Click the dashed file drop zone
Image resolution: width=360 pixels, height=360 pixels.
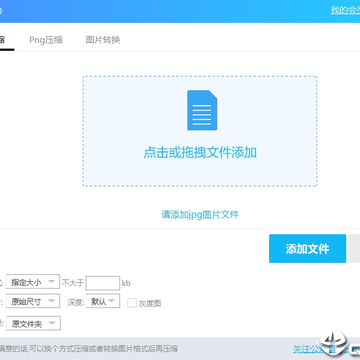200,131
